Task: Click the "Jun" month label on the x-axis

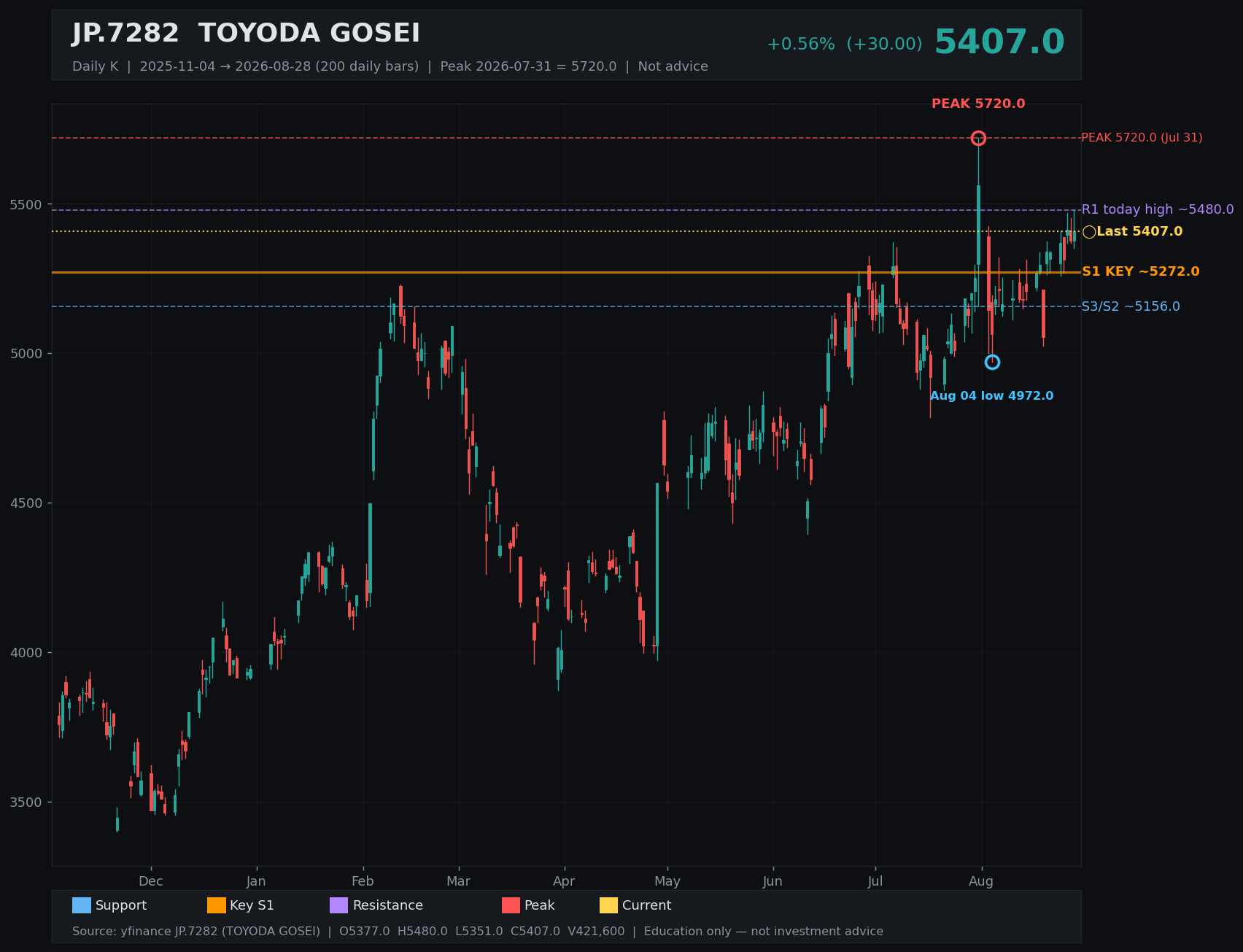Action: pos(772,881)
